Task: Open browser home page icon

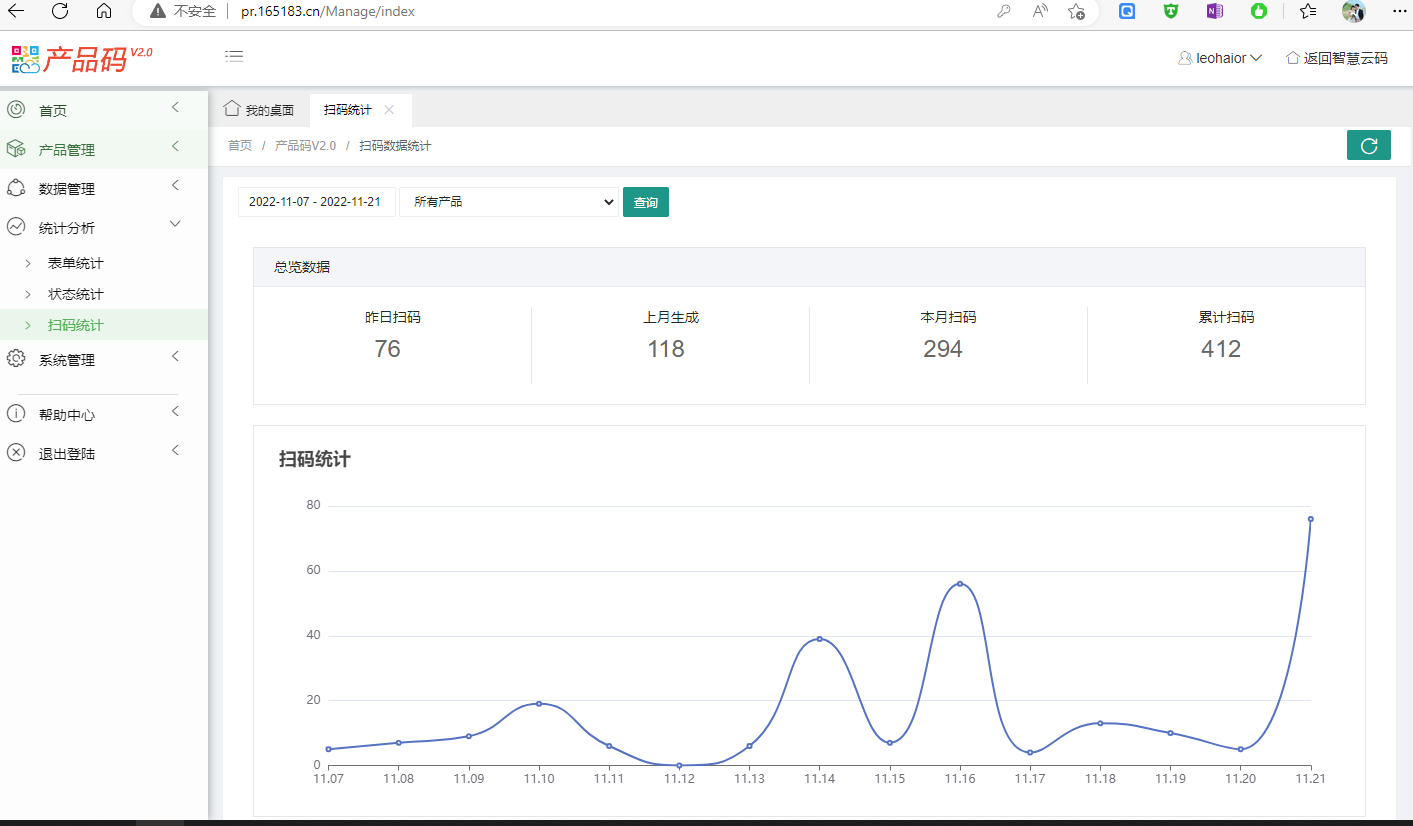Action: tap(104, 11)
